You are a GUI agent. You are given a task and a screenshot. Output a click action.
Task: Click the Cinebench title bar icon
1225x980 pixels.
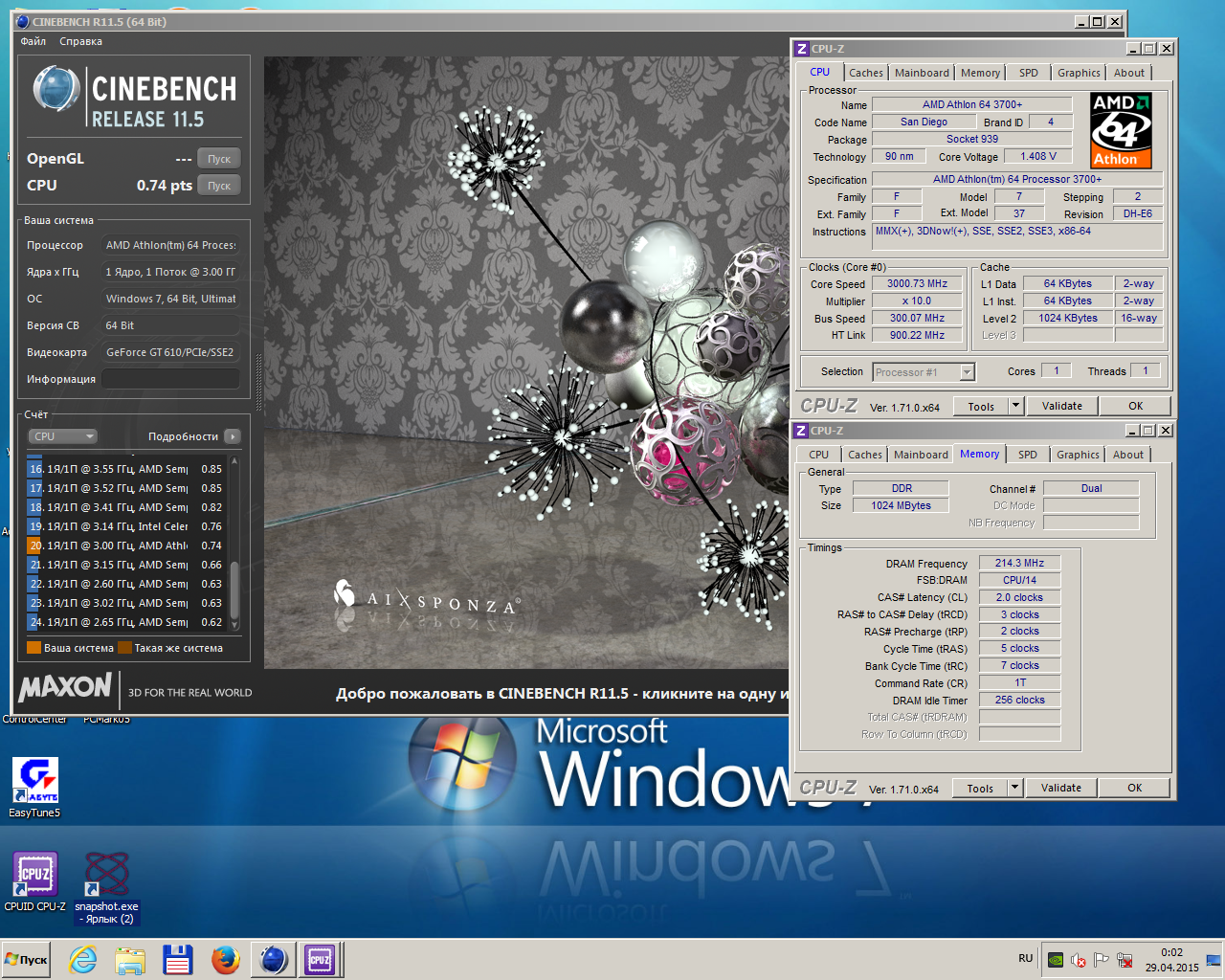[x=23, y=21]
